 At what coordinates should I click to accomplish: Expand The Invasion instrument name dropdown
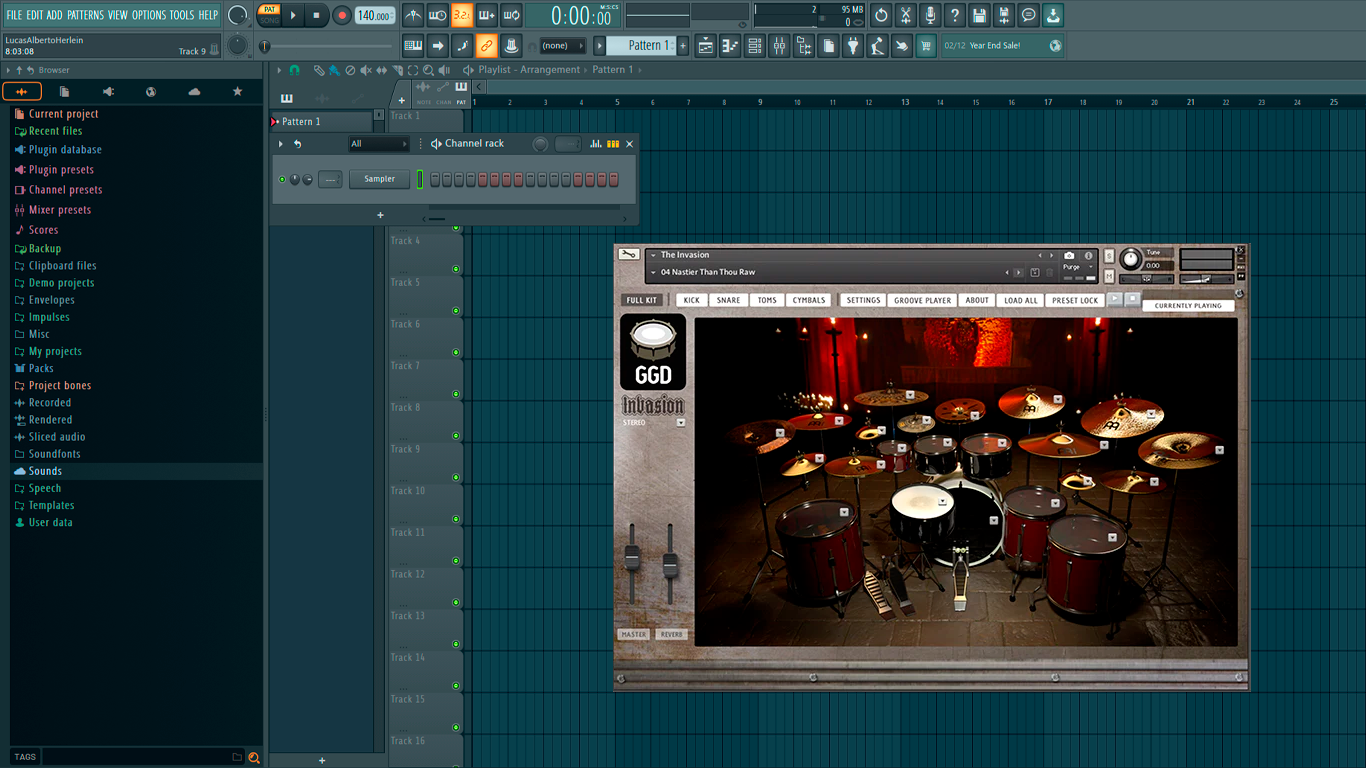653,255
